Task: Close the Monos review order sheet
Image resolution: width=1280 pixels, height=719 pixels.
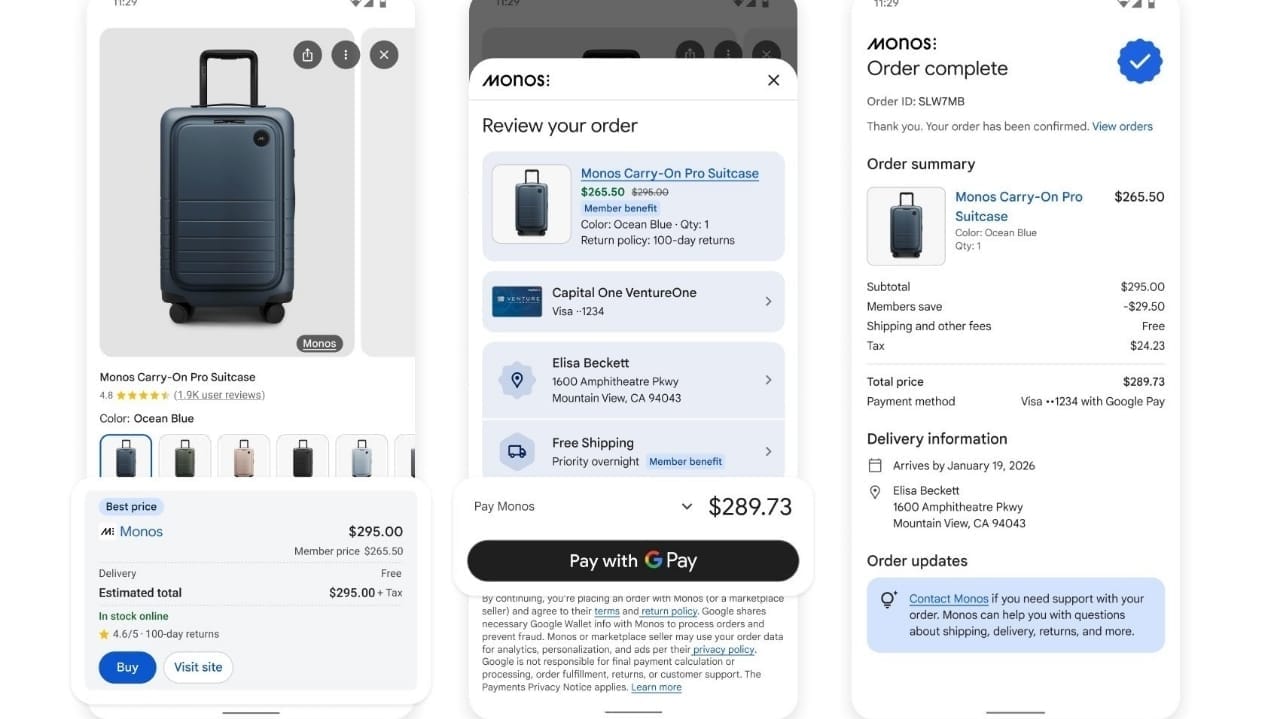Action: pos(773,80)
